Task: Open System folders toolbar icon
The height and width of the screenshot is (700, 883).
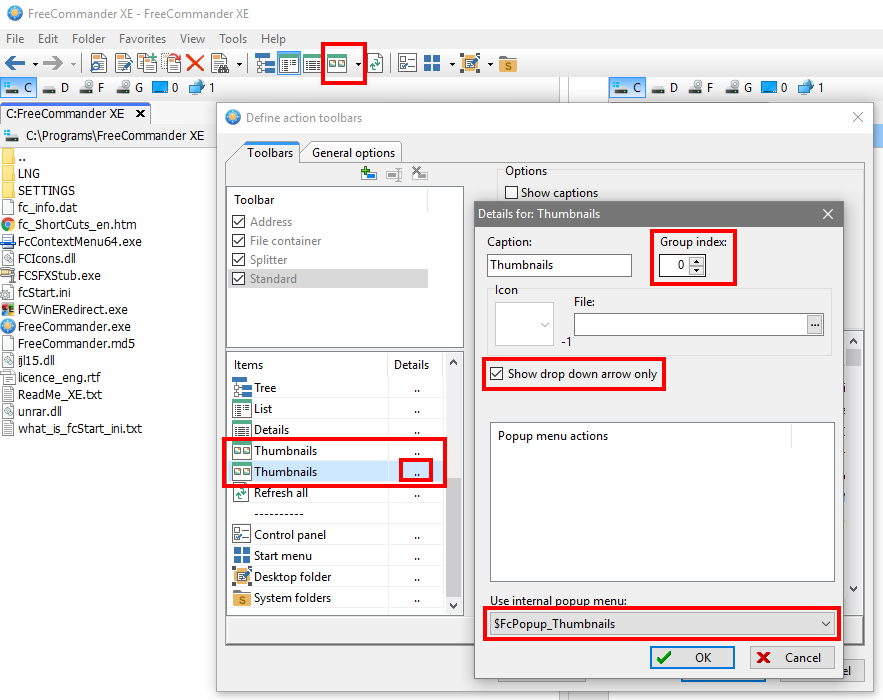Action: [x=508, y=64]
